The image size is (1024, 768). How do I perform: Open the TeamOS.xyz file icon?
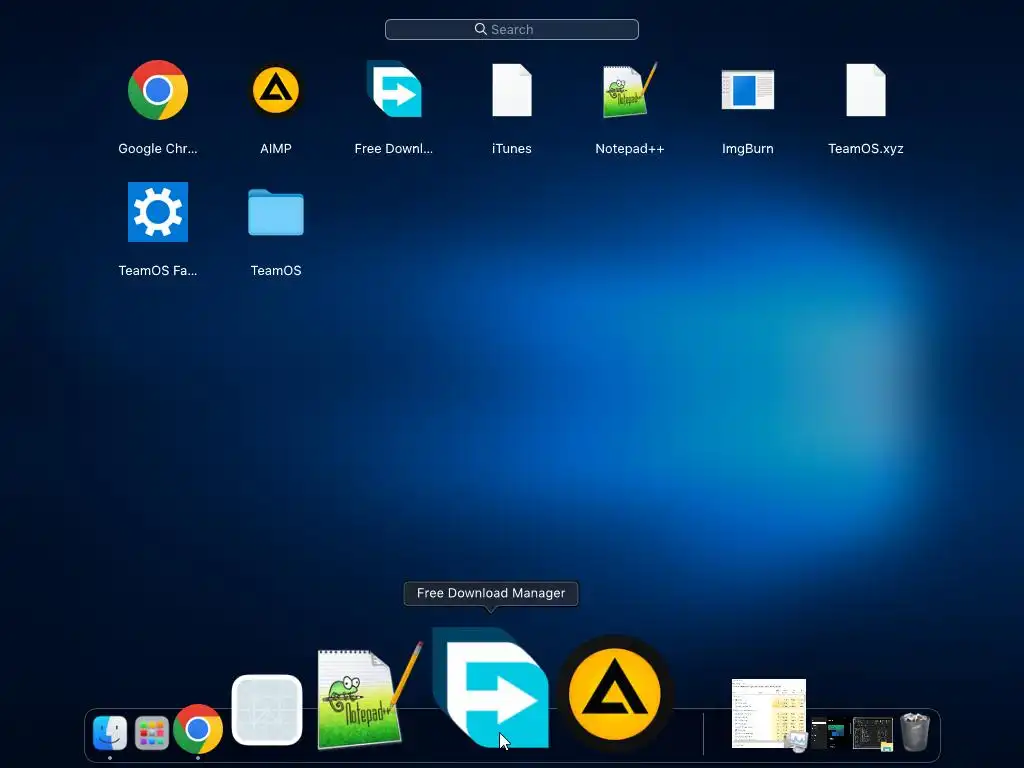pos(866,90)
